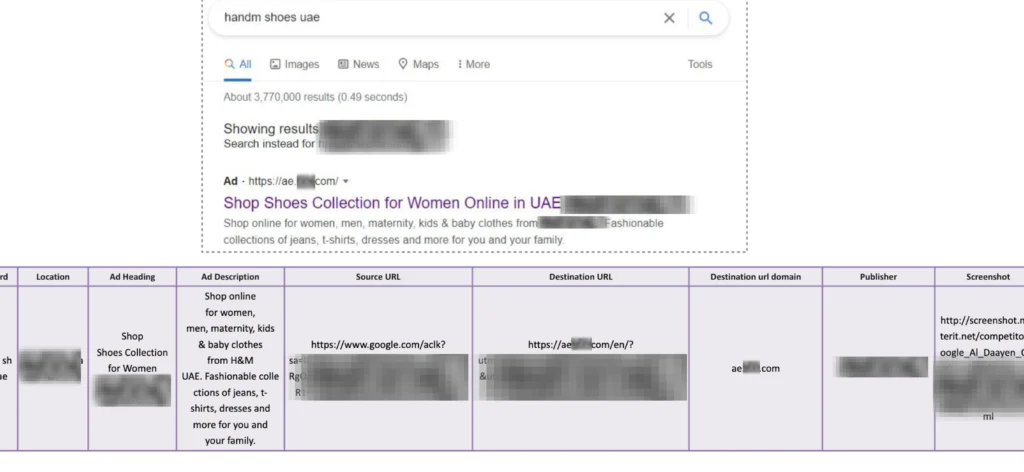Switch to Images search tab

(295, 64)
